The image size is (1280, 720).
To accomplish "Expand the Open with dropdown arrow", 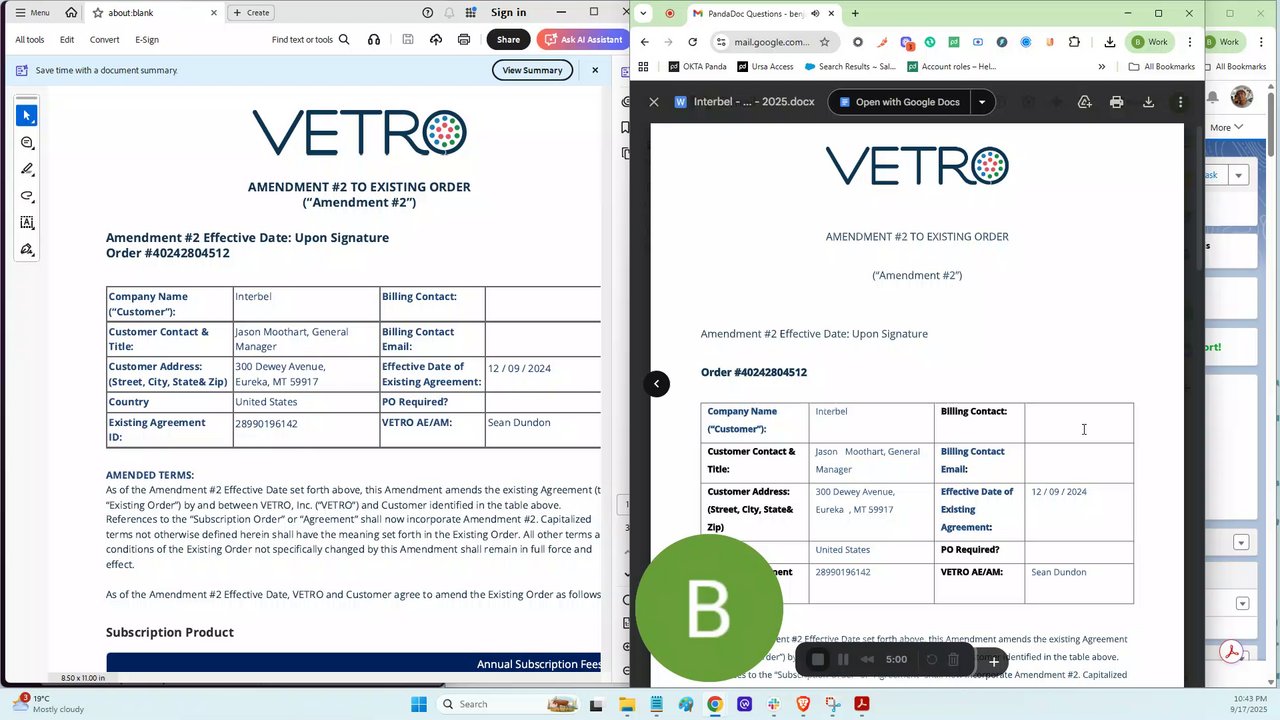I will click(982, 102).
